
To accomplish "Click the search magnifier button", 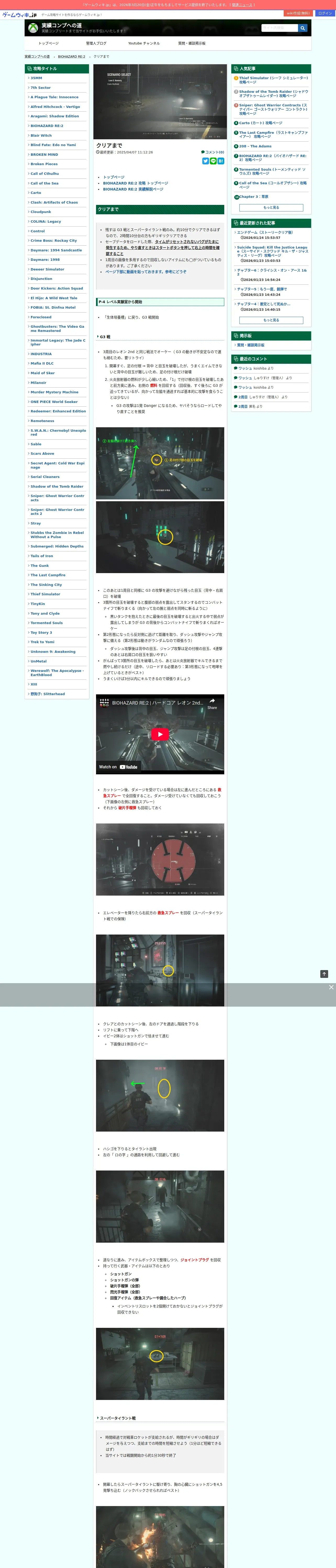I will pos(303,28).
